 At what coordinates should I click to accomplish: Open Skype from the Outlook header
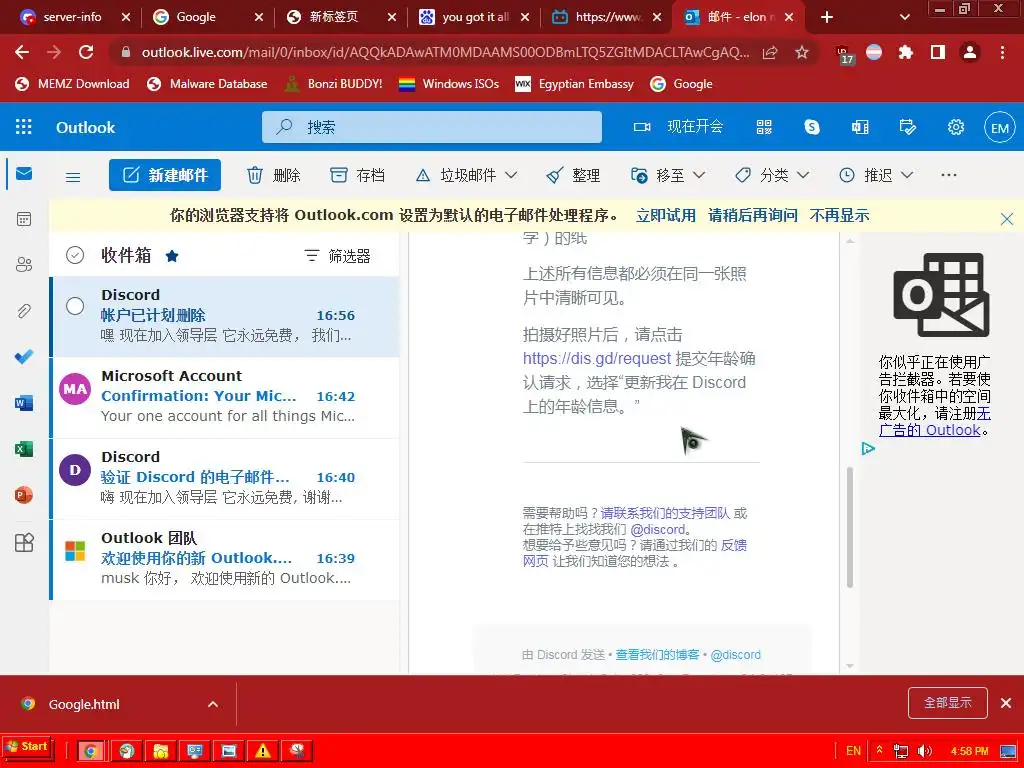(812, 127)
